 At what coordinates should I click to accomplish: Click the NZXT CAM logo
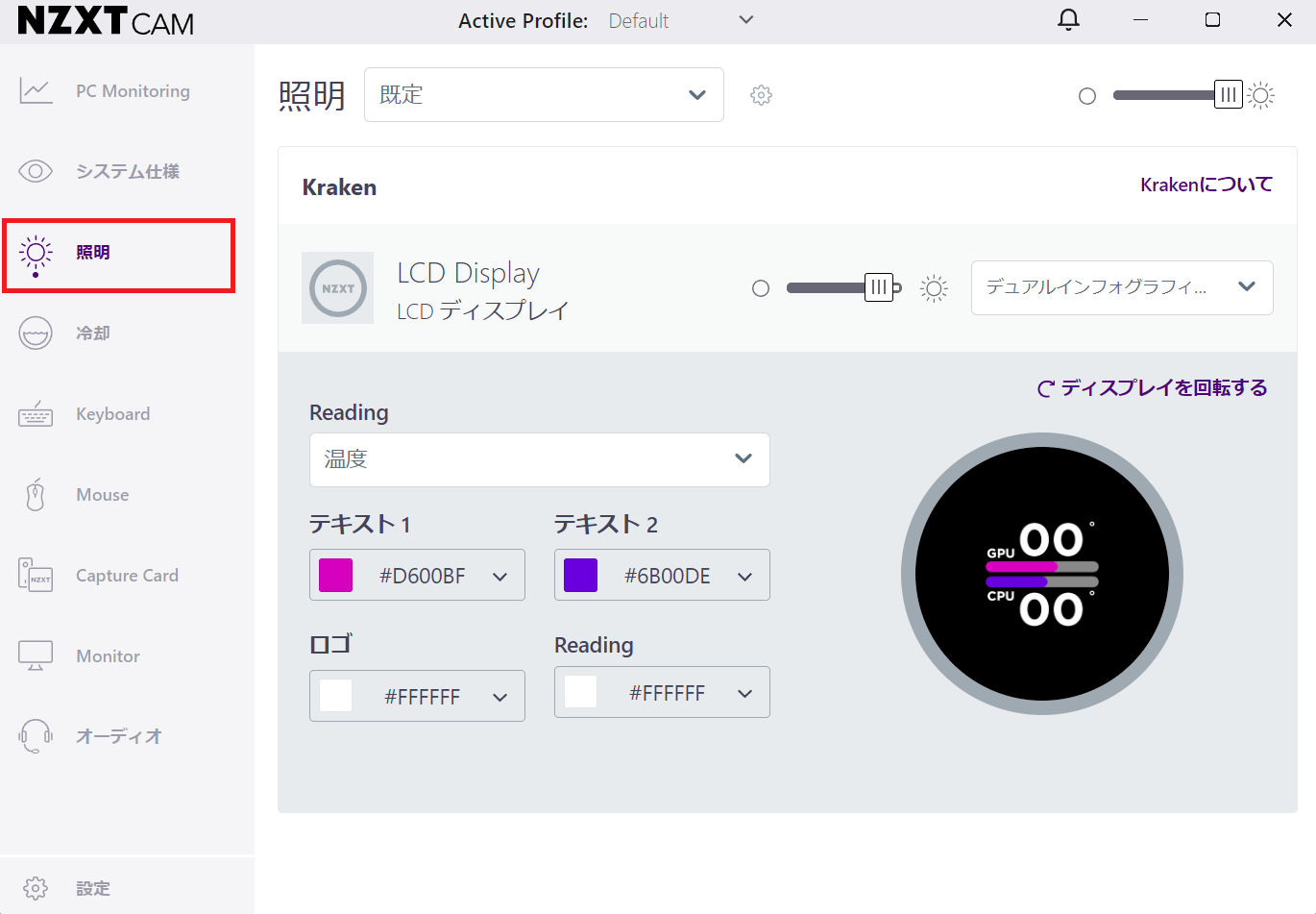pyautogui.click(x=106, y=20)
